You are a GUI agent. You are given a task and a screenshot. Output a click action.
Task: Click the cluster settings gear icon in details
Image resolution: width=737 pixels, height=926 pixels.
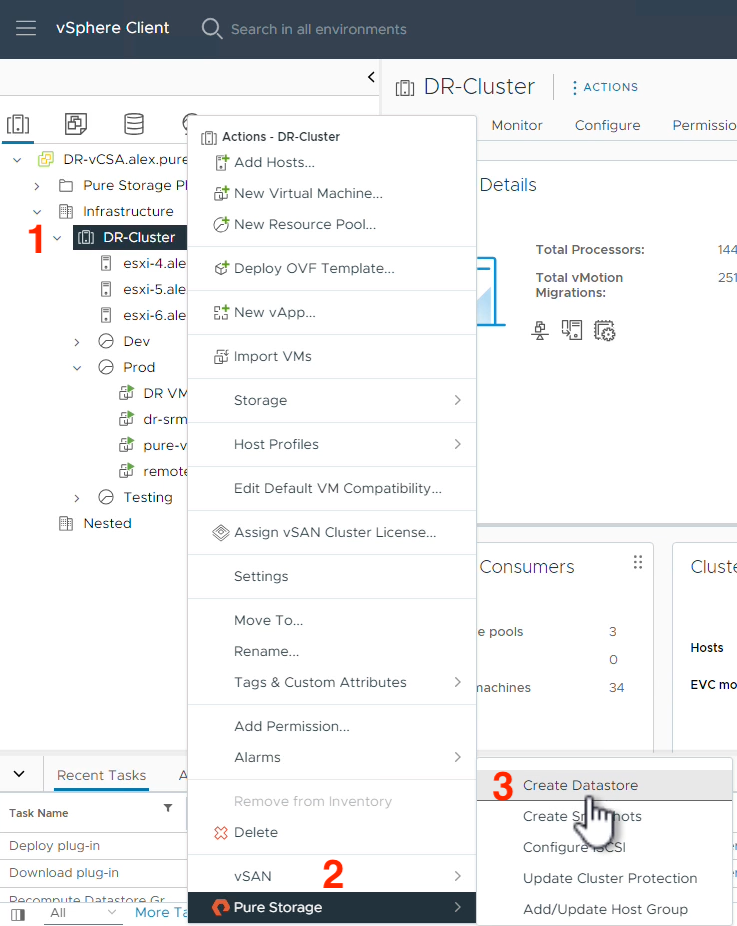[605, 330]
